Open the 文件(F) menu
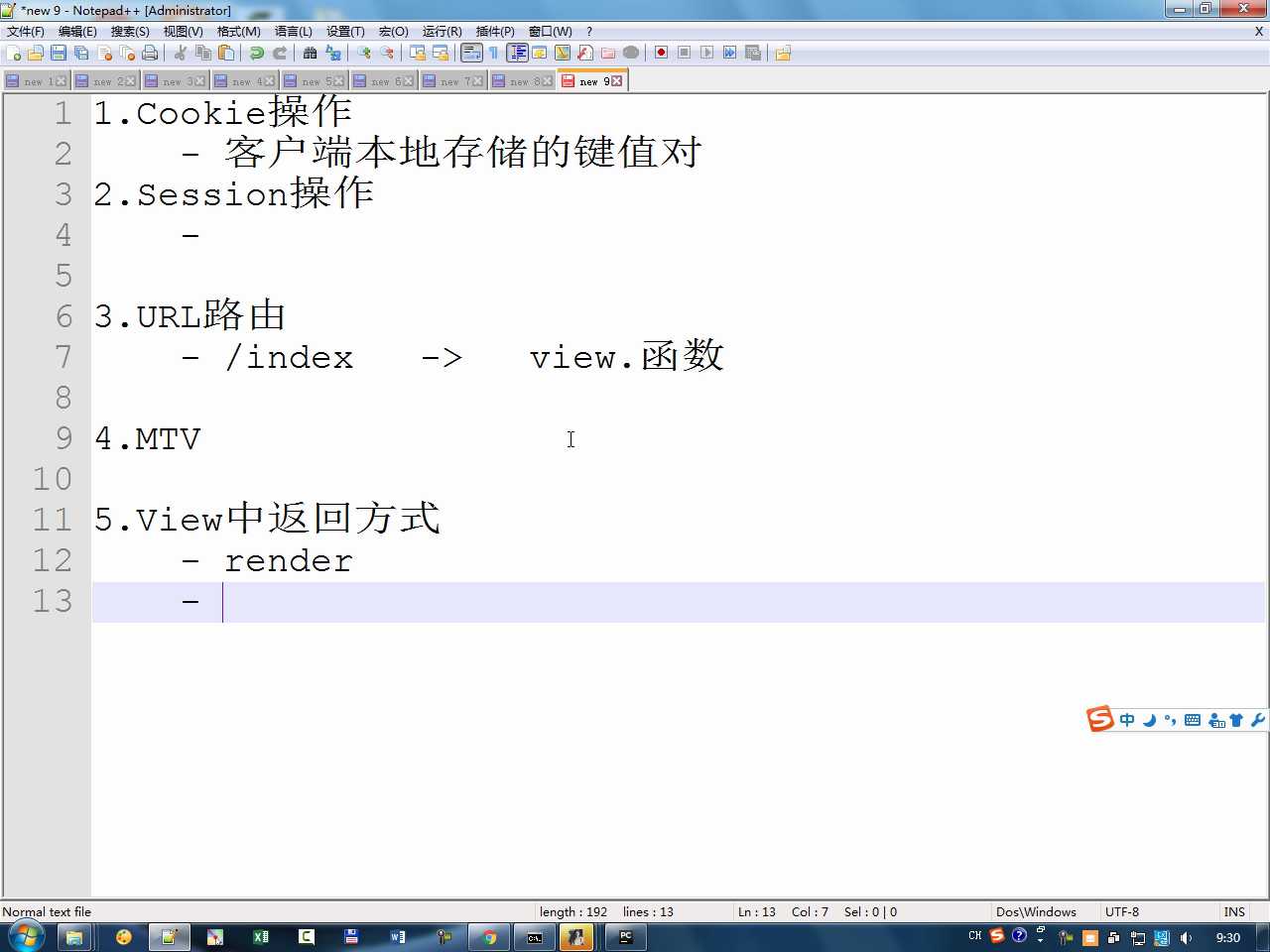Image resolution: width=1270 pixels, height=952 pixels. pyautogui.click(x=26, y=32)
